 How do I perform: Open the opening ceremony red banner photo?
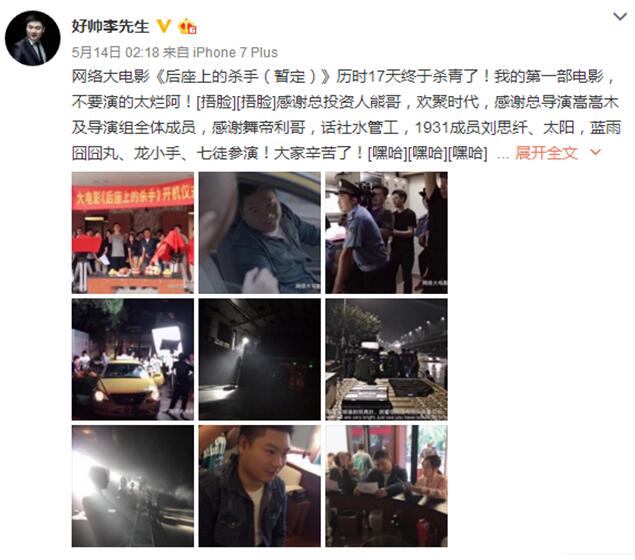point(133,233)
